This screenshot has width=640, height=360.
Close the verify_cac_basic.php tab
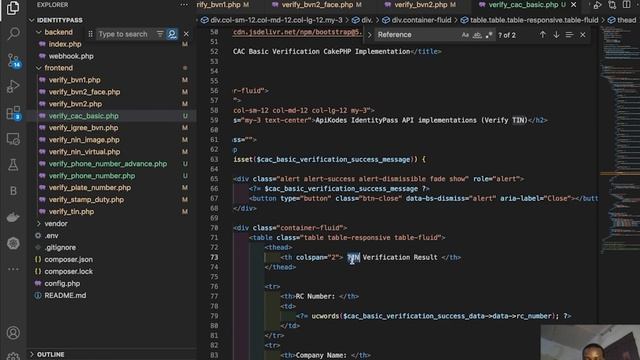click(x=573, y=5)
